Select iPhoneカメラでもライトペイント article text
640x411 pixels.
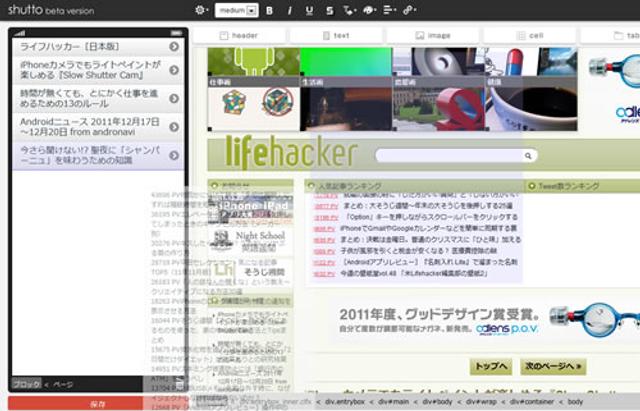[x=90, y=70]
